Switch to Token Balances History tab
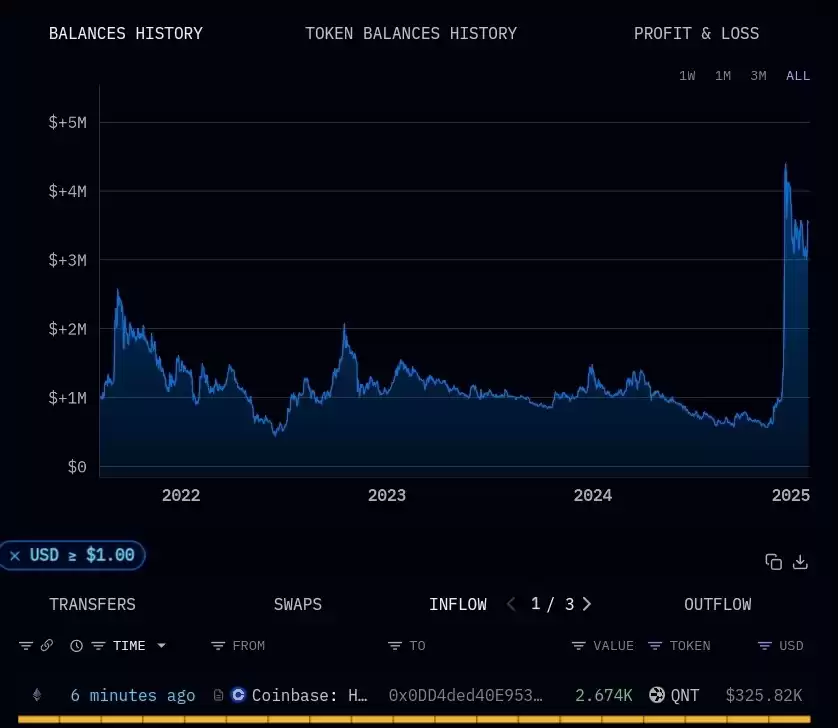Screen dimensions: 838x728 (x=410, y=33)
